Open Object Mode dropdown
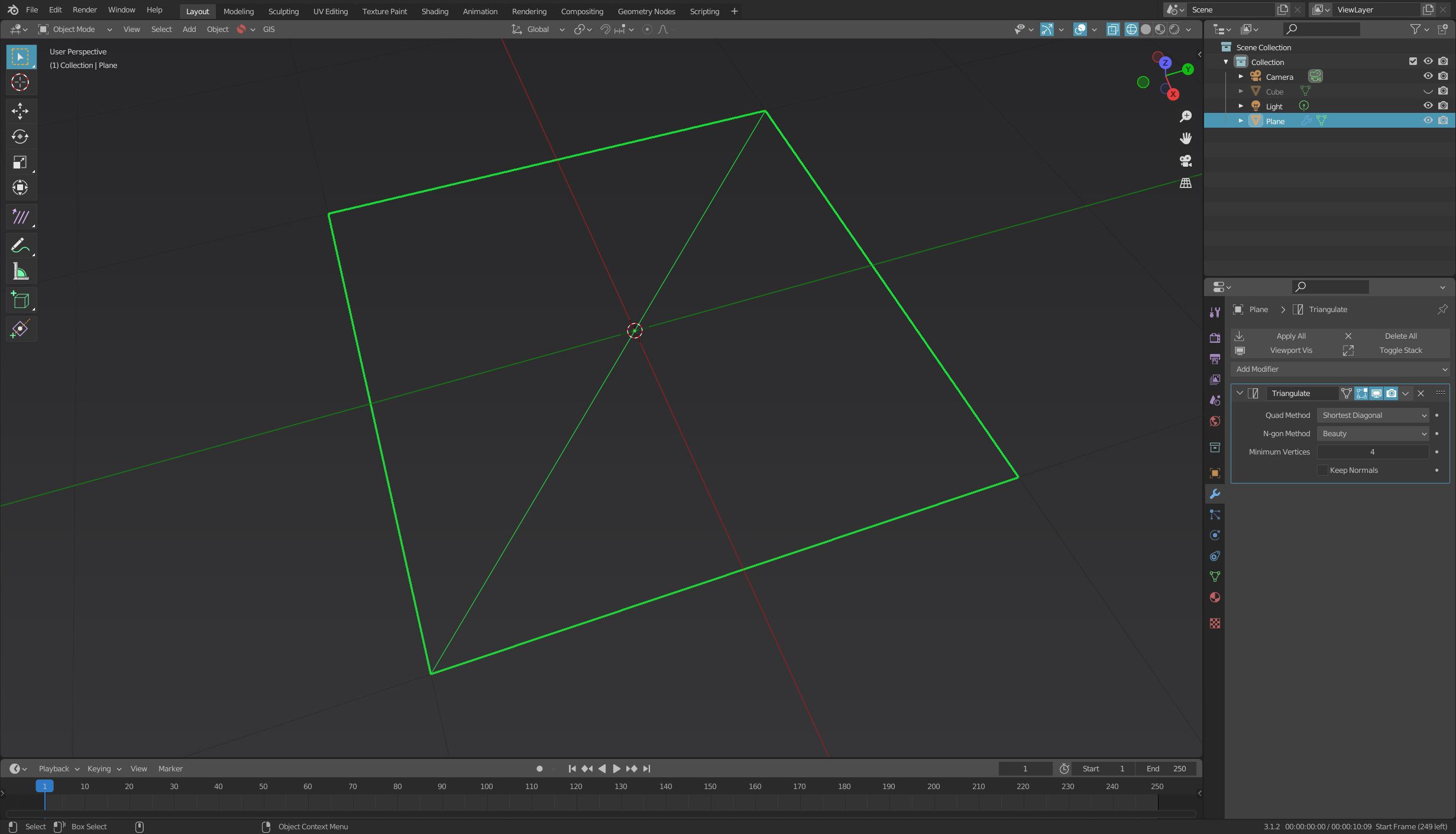The width and height of the screenshot is (1456, 834). tap(75, 29)
